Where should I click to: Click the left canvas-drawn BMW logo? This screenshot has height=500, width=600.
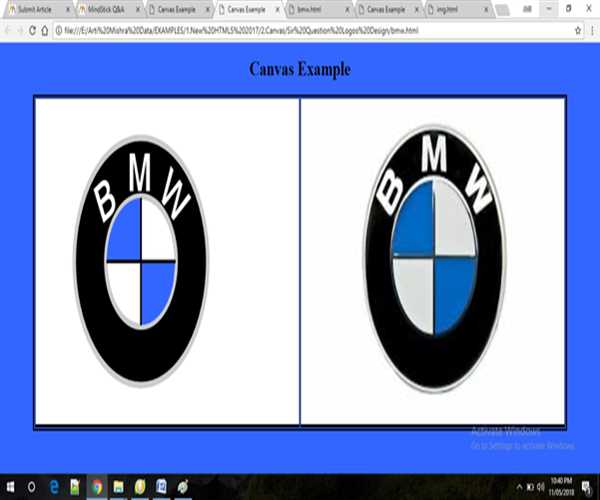click(141, 260)
